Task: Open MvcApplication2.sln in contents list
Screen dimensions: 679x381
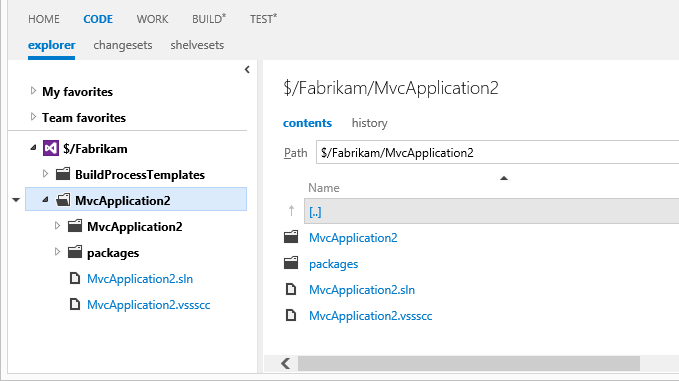Action: pyautogui.click(x=362, y=290)
